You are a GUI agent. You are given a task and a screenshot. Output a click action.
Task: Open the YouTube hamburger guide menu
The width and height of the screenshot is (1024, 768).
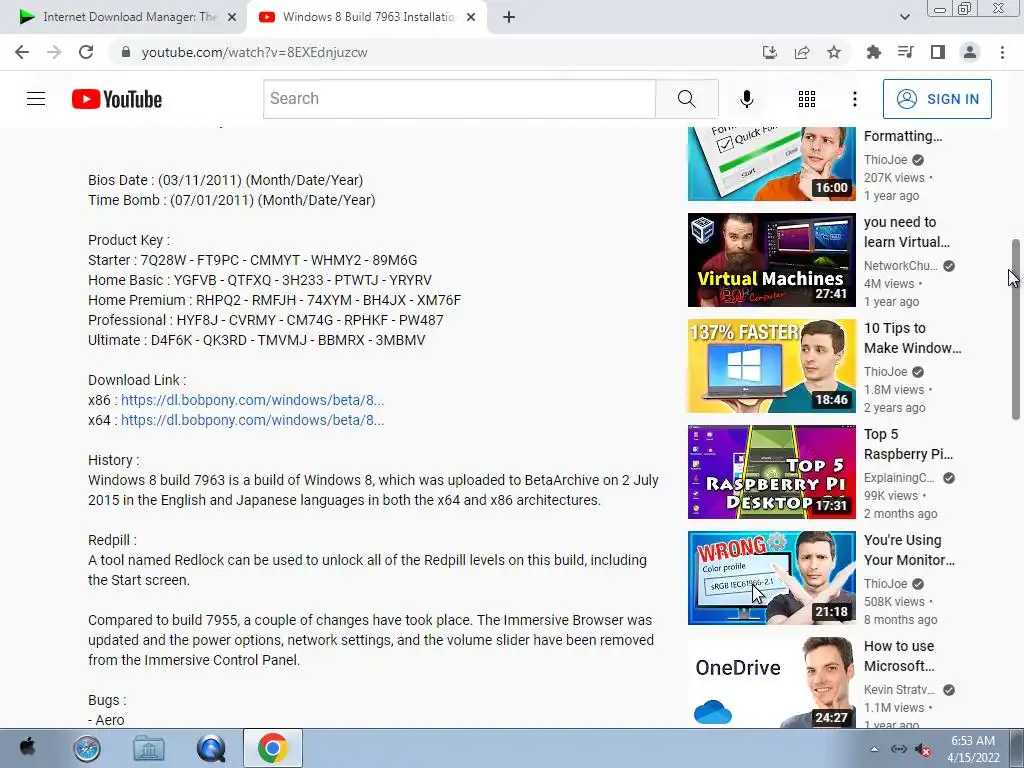[x=36, y=99]
